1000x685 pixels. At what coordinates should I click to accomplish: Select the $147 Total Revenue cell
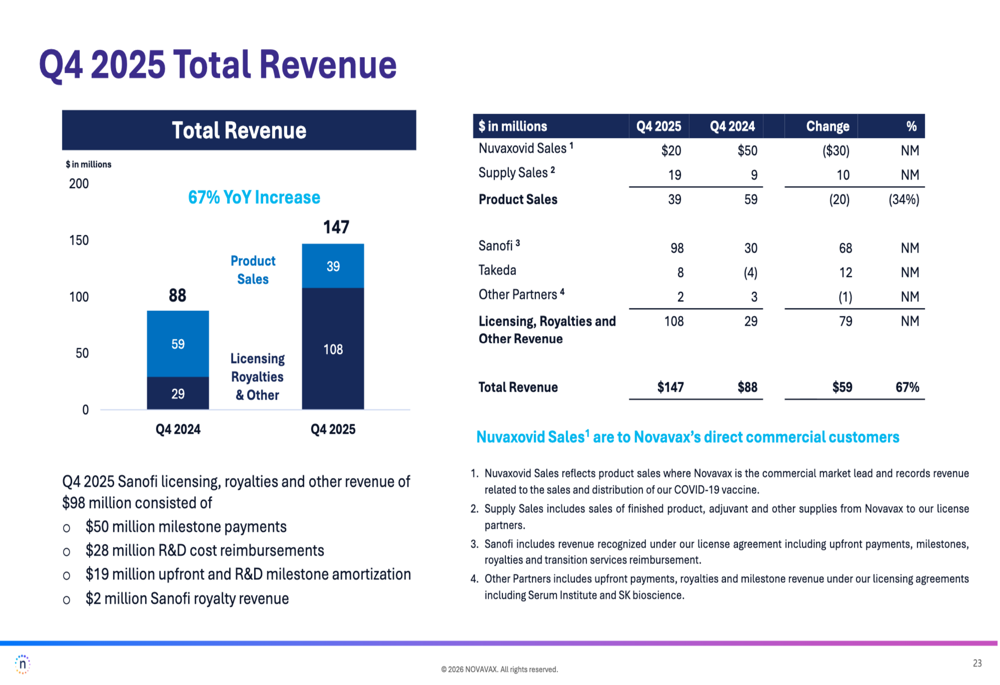(670, 387)
